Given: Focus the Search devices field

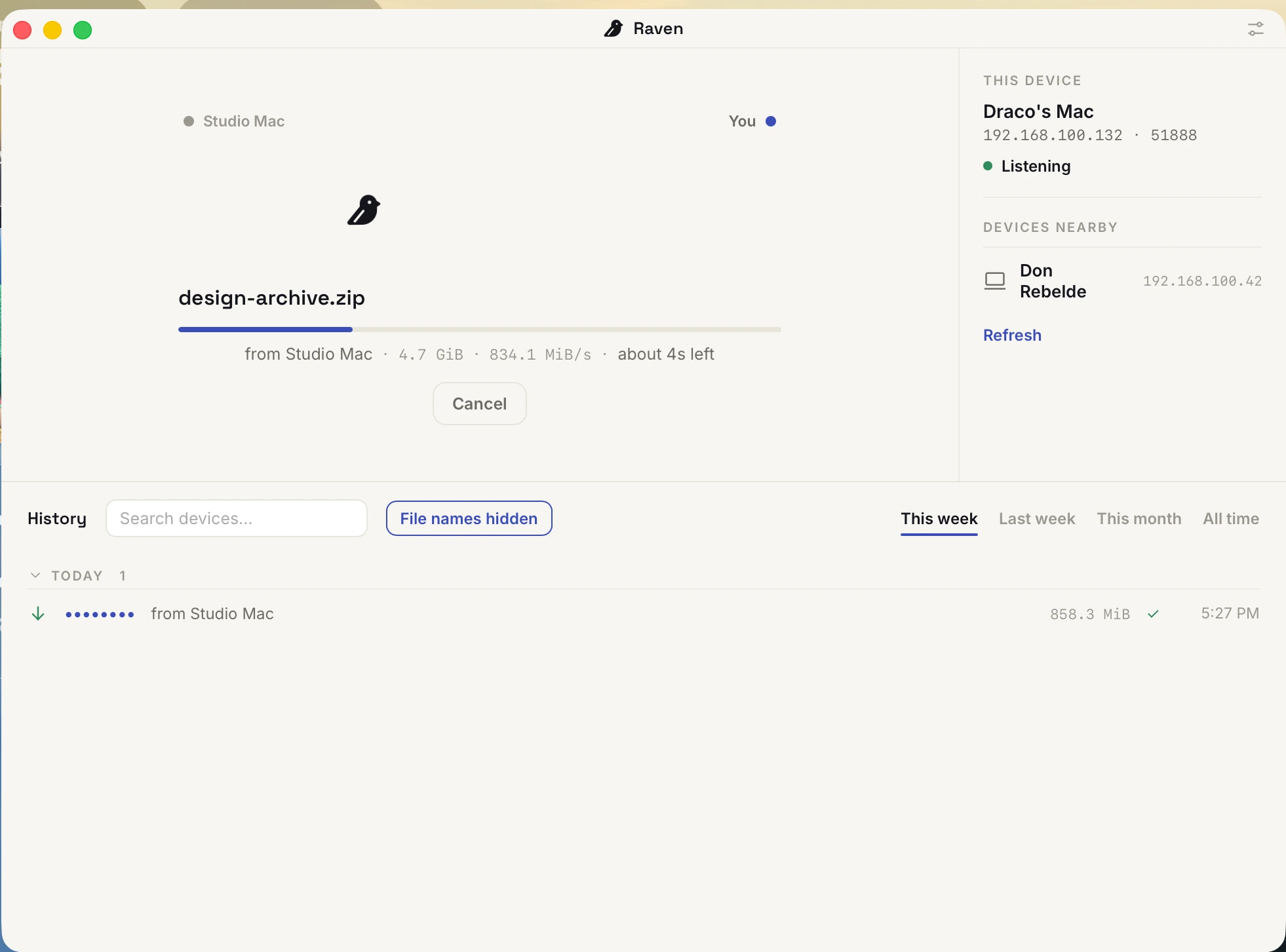Looking at the screenshot, I should [237, 518].
